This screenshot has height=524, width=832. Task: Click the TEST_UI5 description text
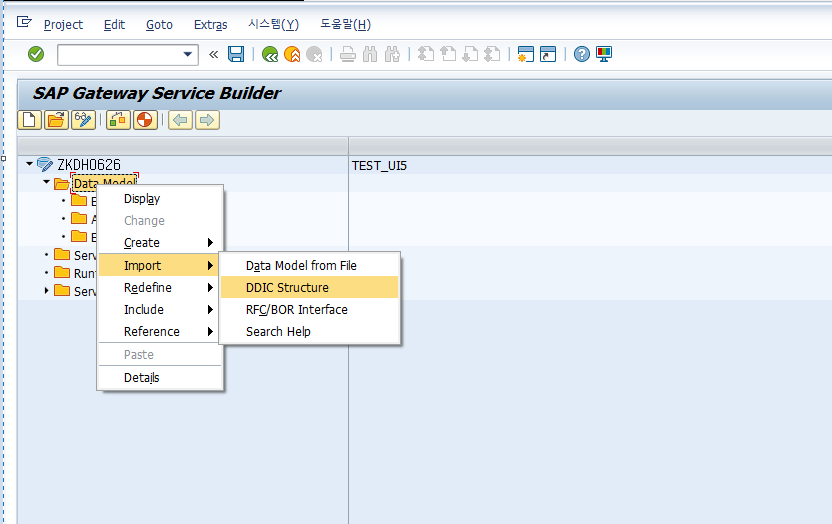[x=379, y=165]
